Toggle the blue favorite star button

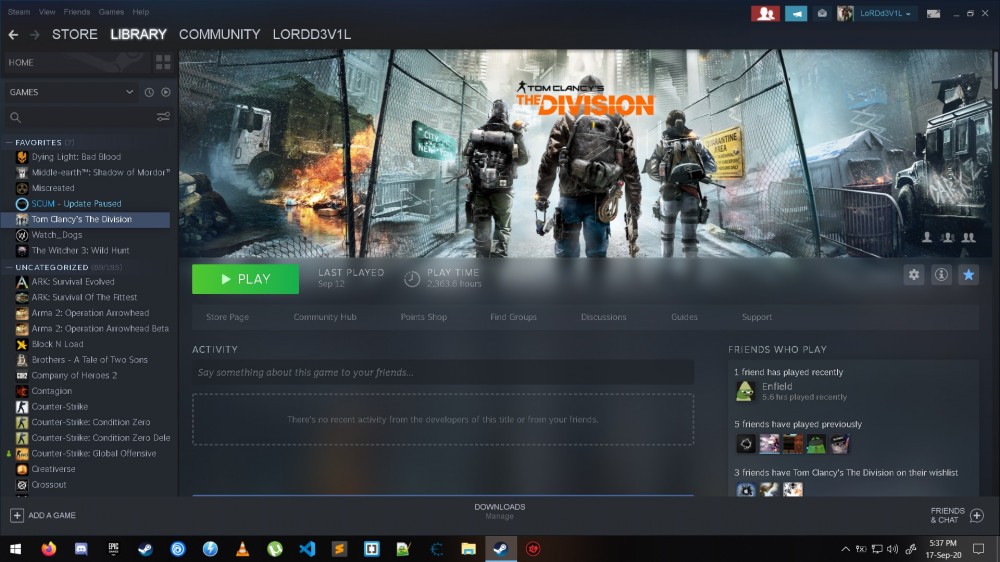pos(968,275)
